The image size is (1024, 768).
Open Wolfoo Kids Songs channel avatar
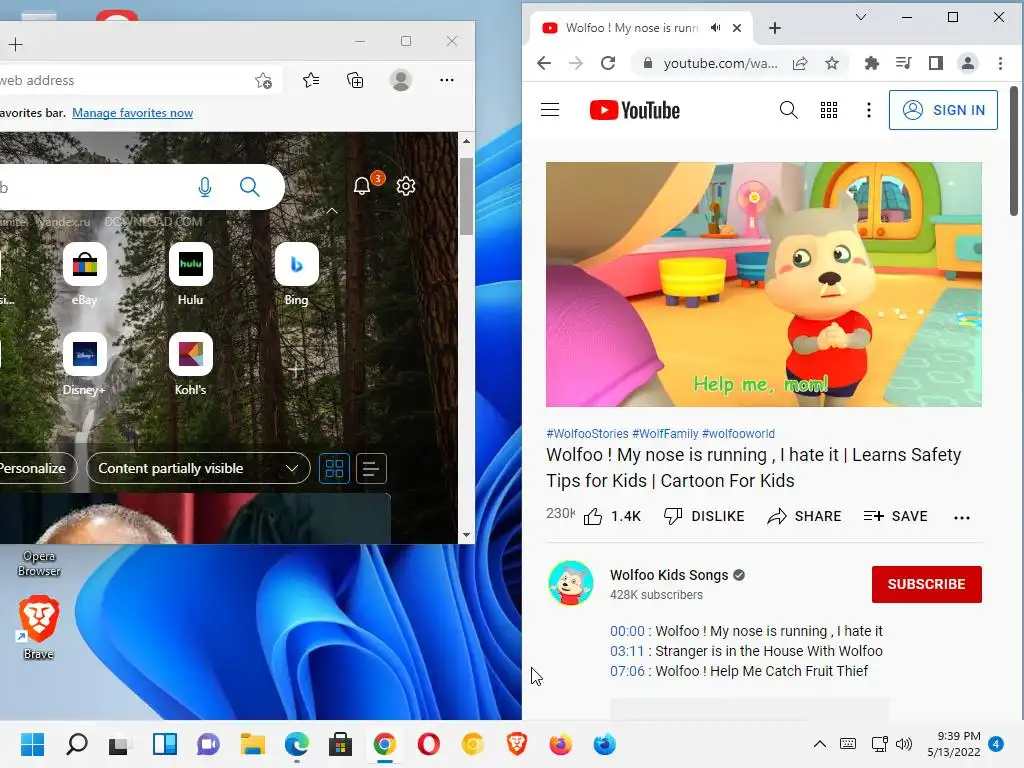[571, 583]
